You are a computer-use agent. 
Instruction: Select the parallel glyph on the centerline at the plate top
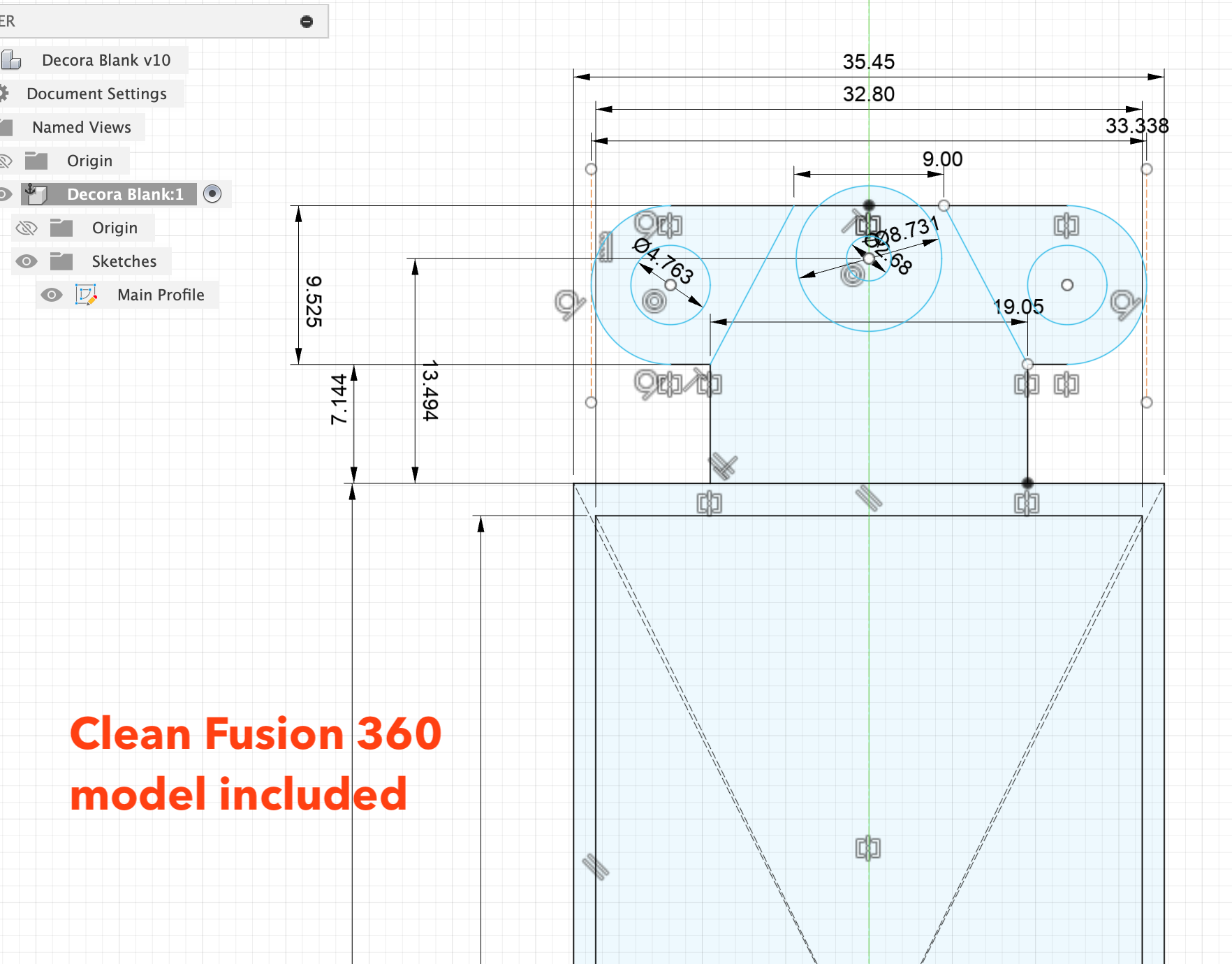[x=869, y=498]
